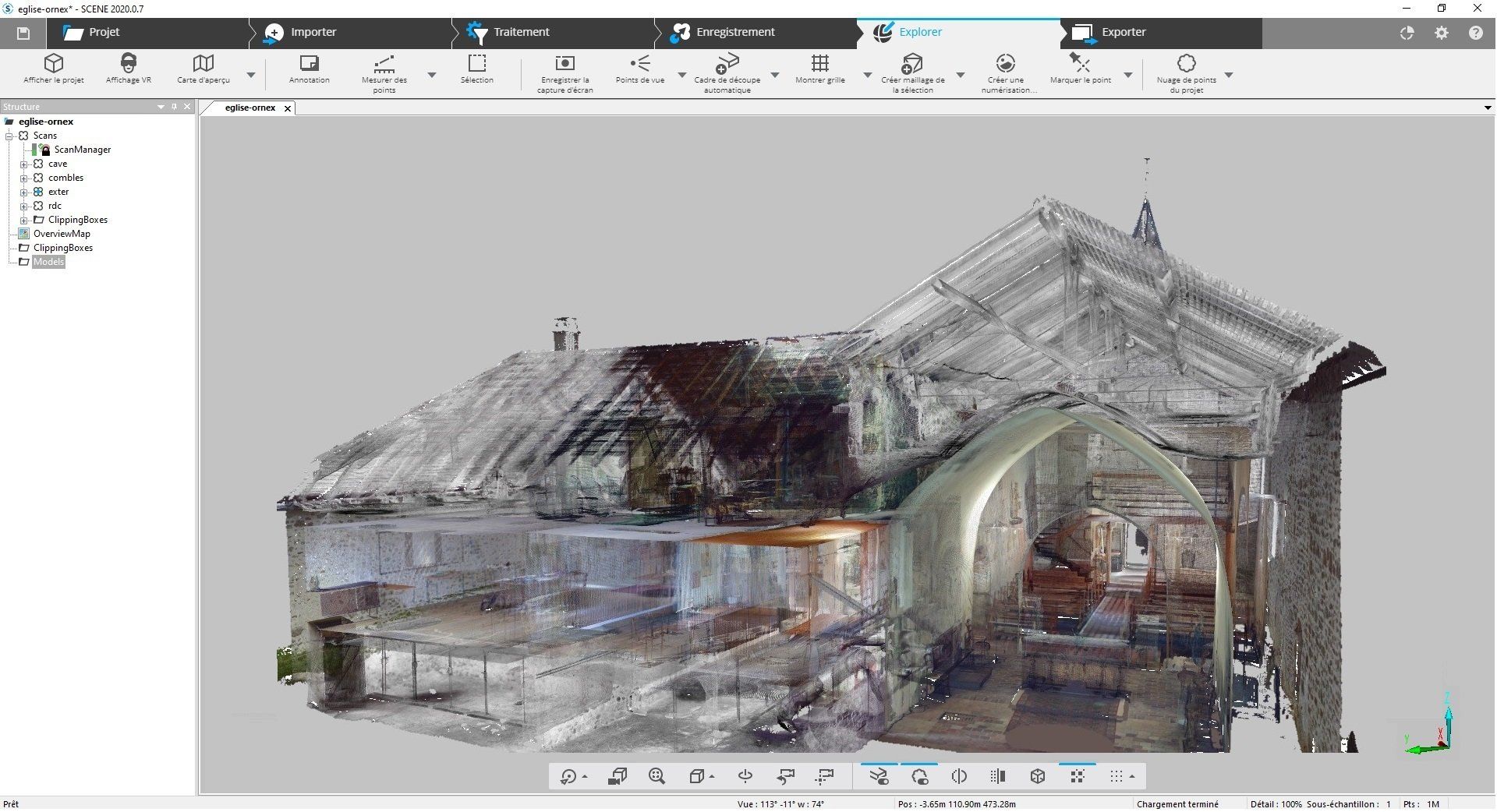Switch to the Traitement tab
The image size is (1497, 812).
520,33
